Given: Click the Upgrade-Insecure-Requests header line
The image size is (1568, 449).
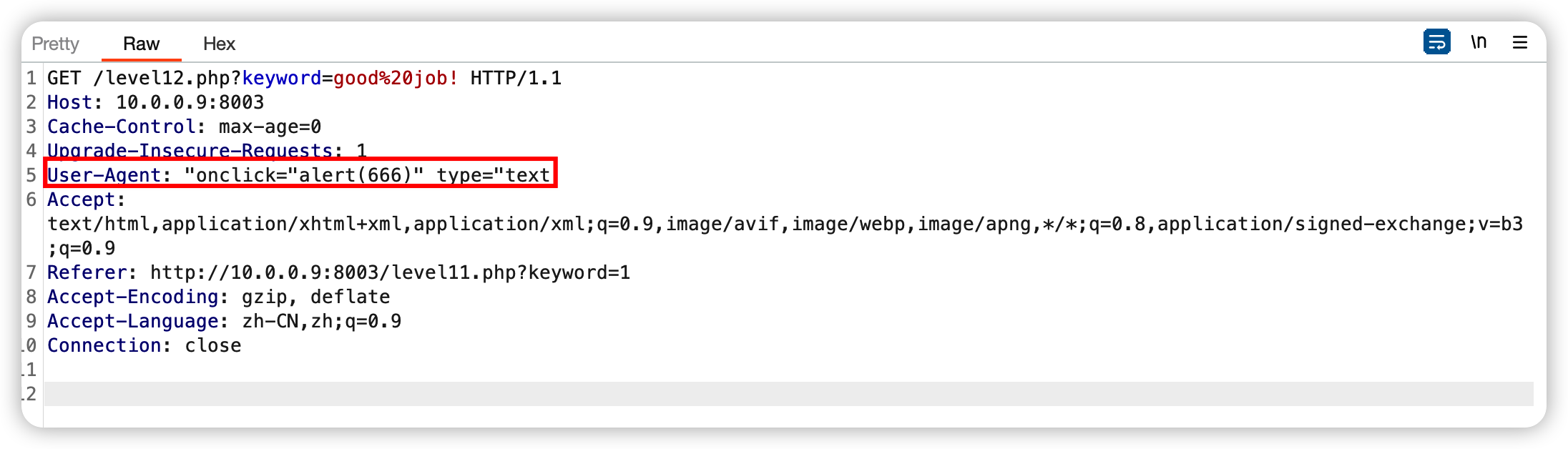Looking at the screenshot, I should (207, 151).
